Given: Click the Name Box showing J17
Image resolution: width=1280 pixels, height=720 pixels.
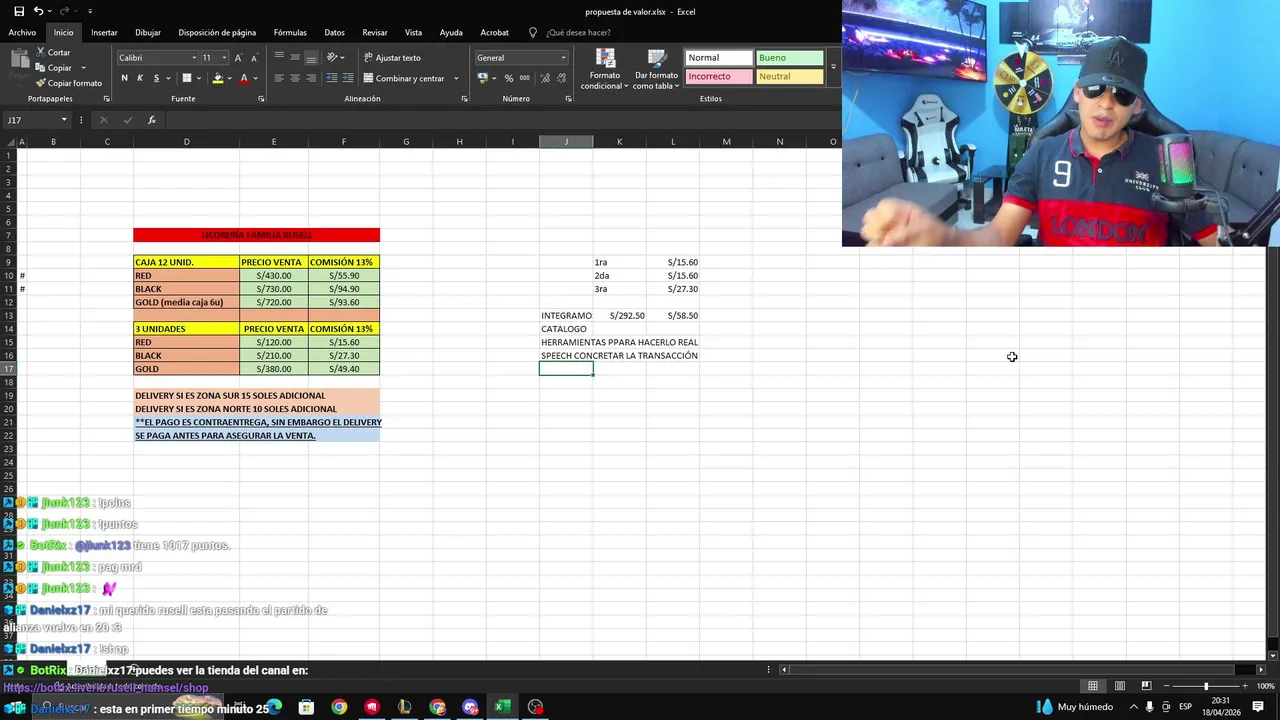Looking at the screenshot, I should pos(36,120).
